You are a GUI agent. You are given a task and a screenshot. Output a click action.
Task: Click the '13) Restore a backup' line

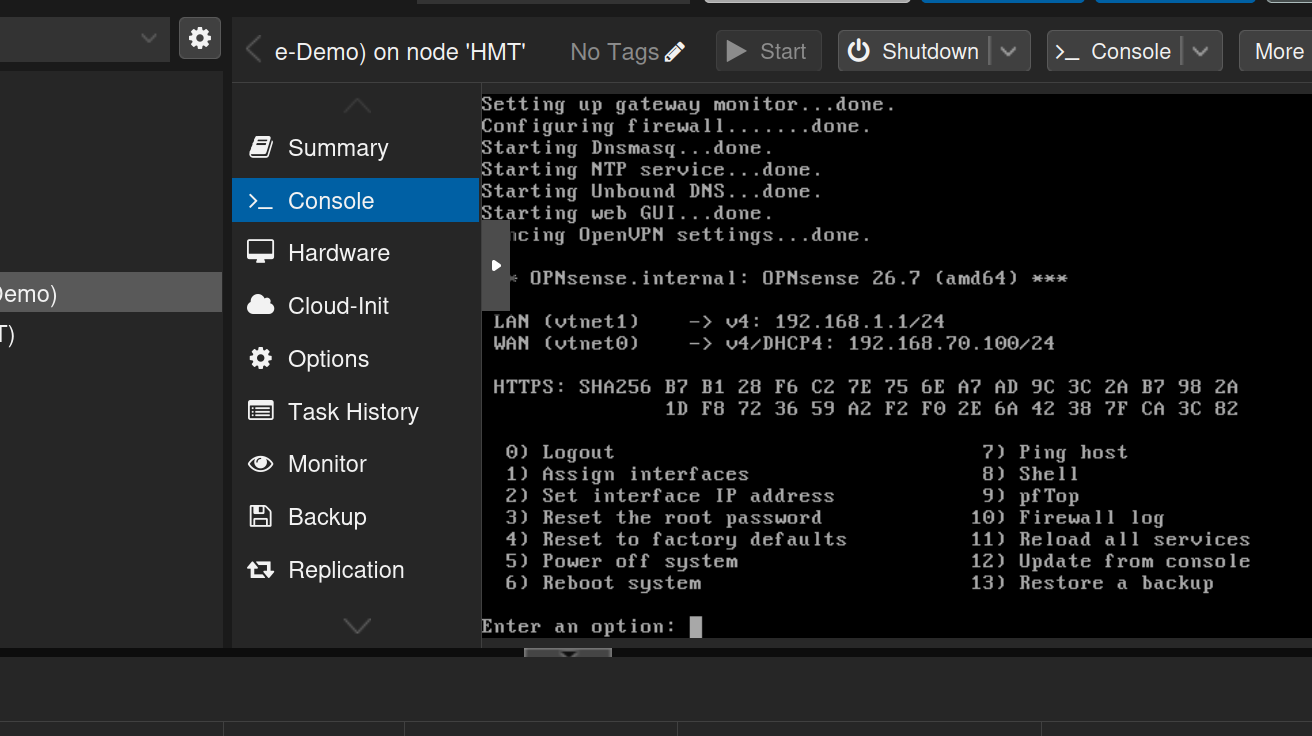pos(1092,583)
